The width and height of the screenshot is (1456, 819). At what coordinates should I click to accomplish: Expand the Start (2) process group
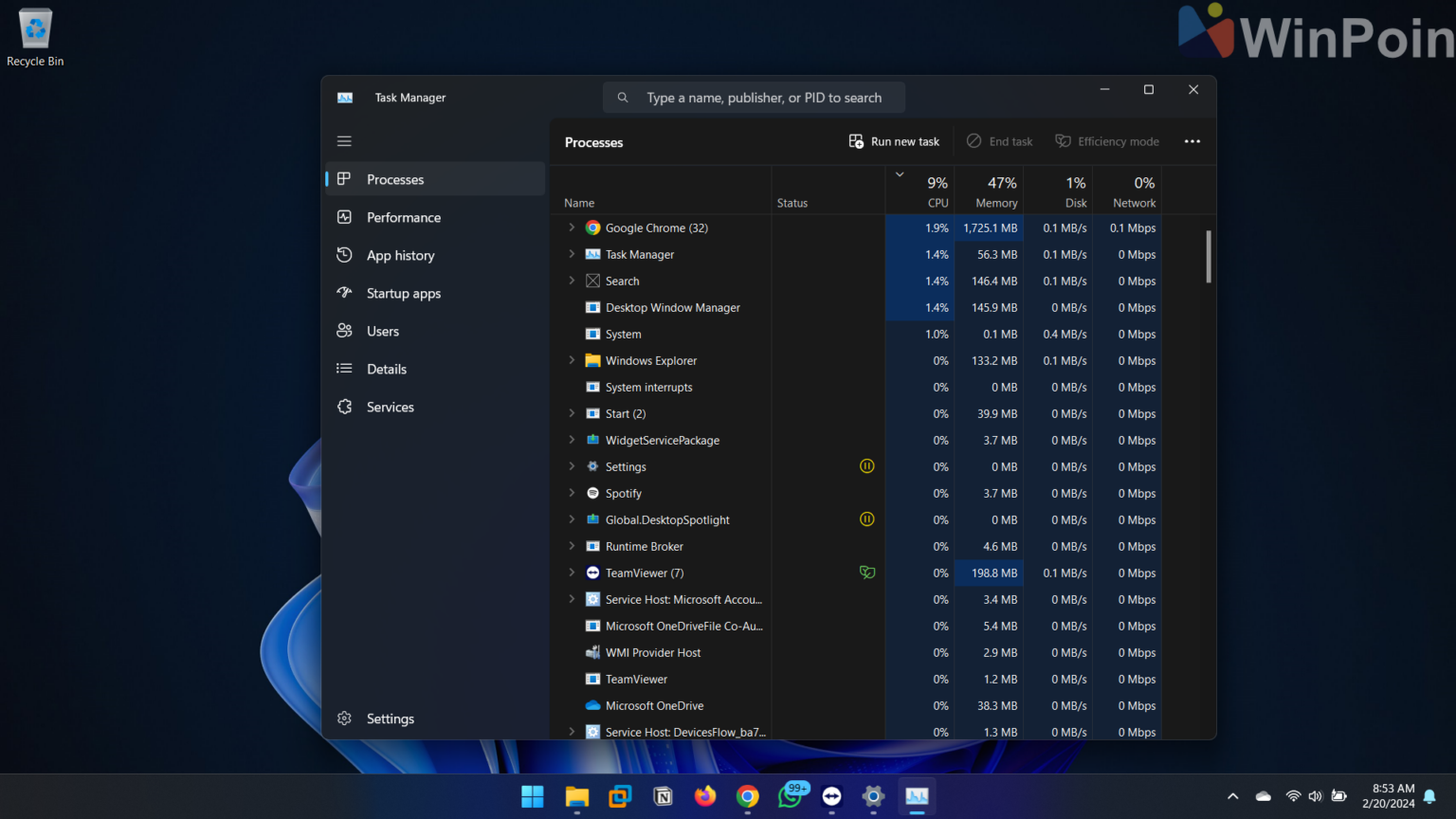[571, 413]
